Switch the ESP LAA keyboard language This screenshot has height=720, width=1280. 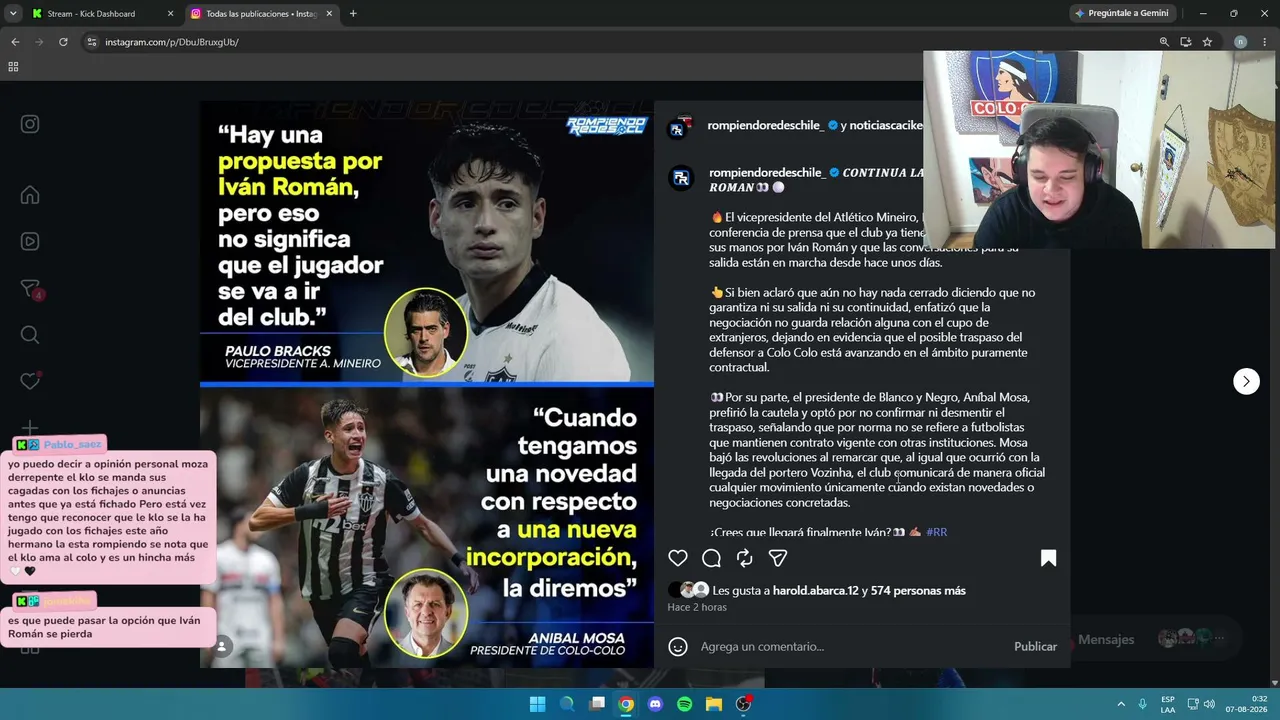point(1168,704)
